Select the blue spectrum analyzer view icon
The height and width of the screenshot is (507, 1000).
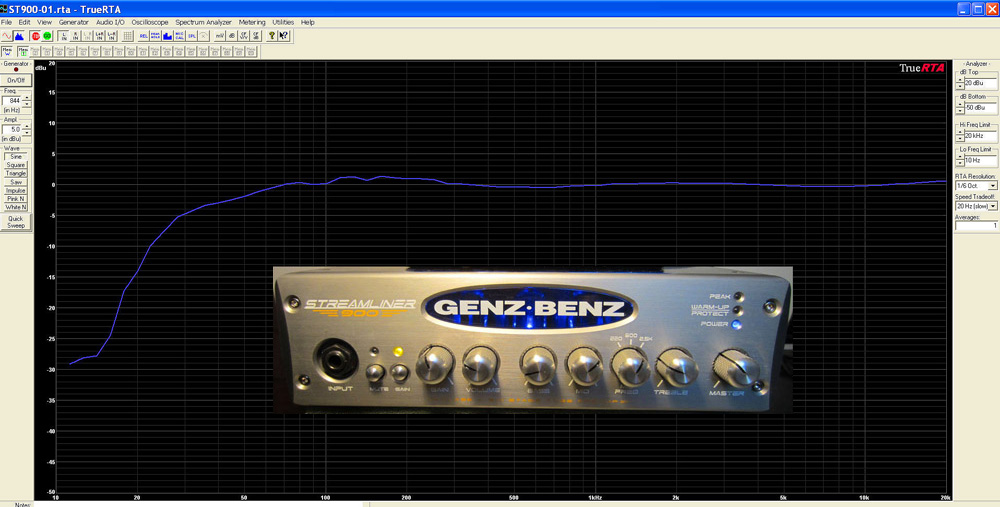coord(19,36)
